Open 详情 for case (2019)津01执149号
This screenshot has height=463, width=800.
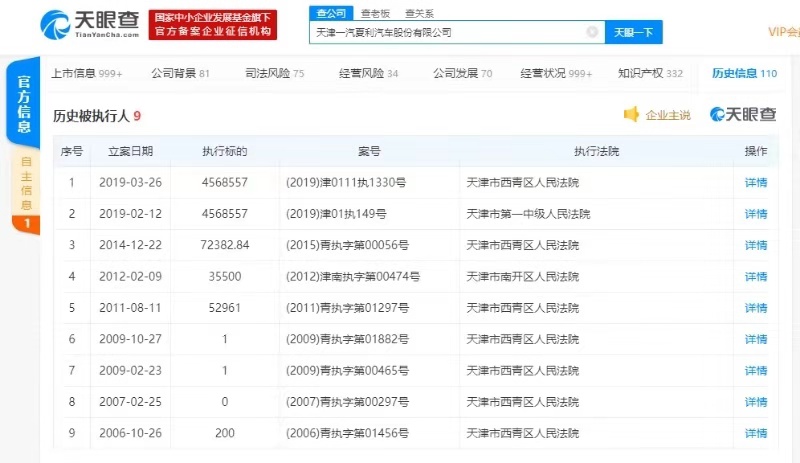click(x=756, y=214)
